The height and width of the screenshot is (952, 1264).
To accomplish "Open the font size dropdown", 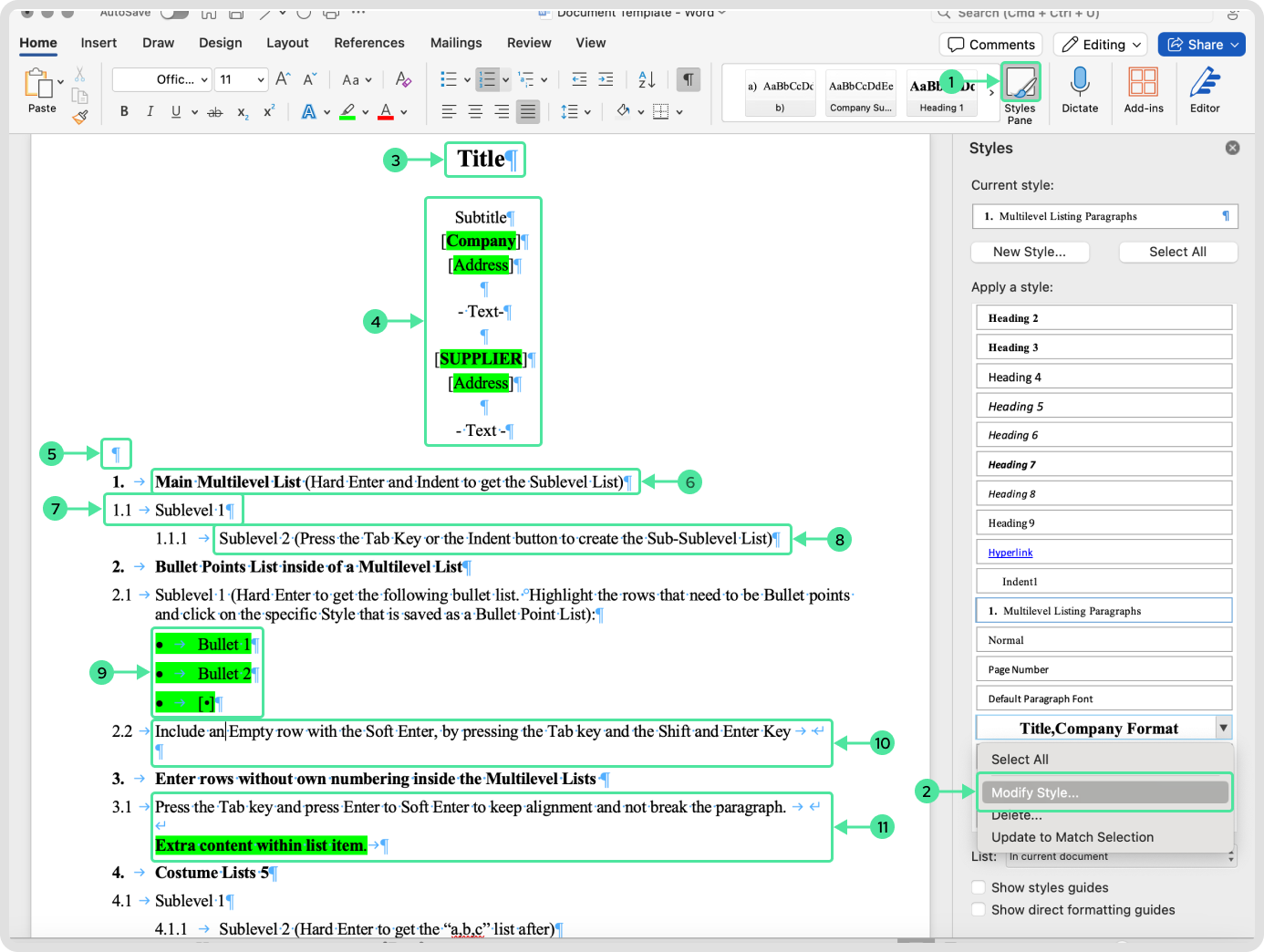I will pos(260,79).
